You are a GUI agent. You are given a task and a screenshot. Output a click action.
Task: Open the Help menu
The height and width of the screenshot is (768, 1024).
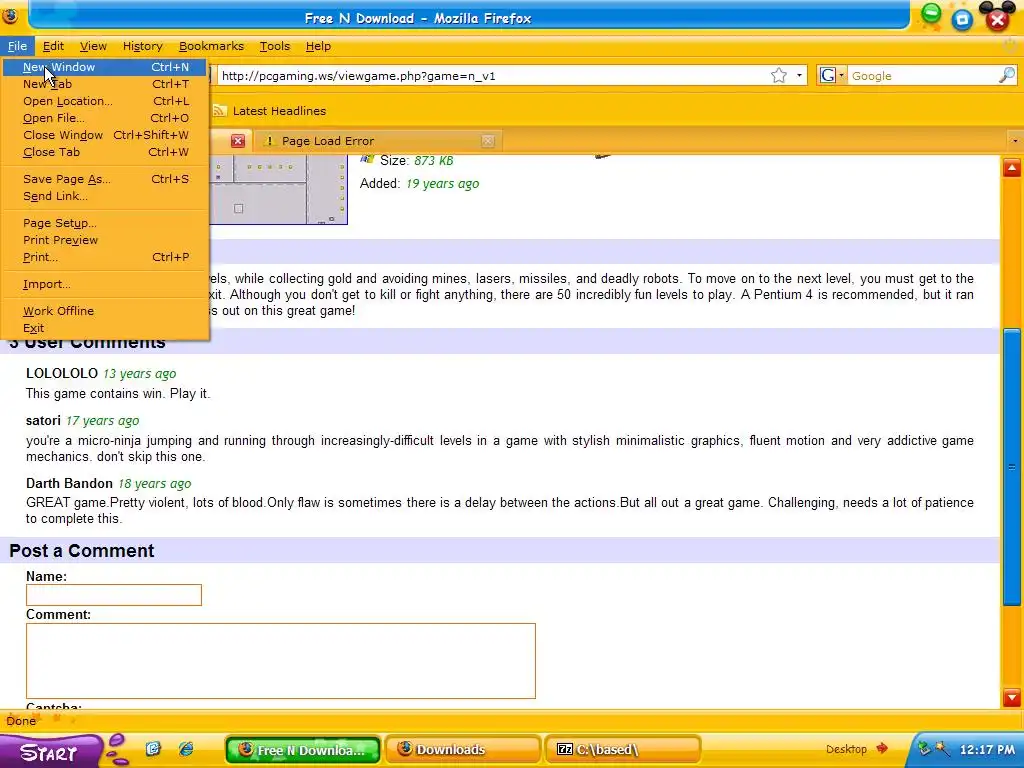[318, 46]
